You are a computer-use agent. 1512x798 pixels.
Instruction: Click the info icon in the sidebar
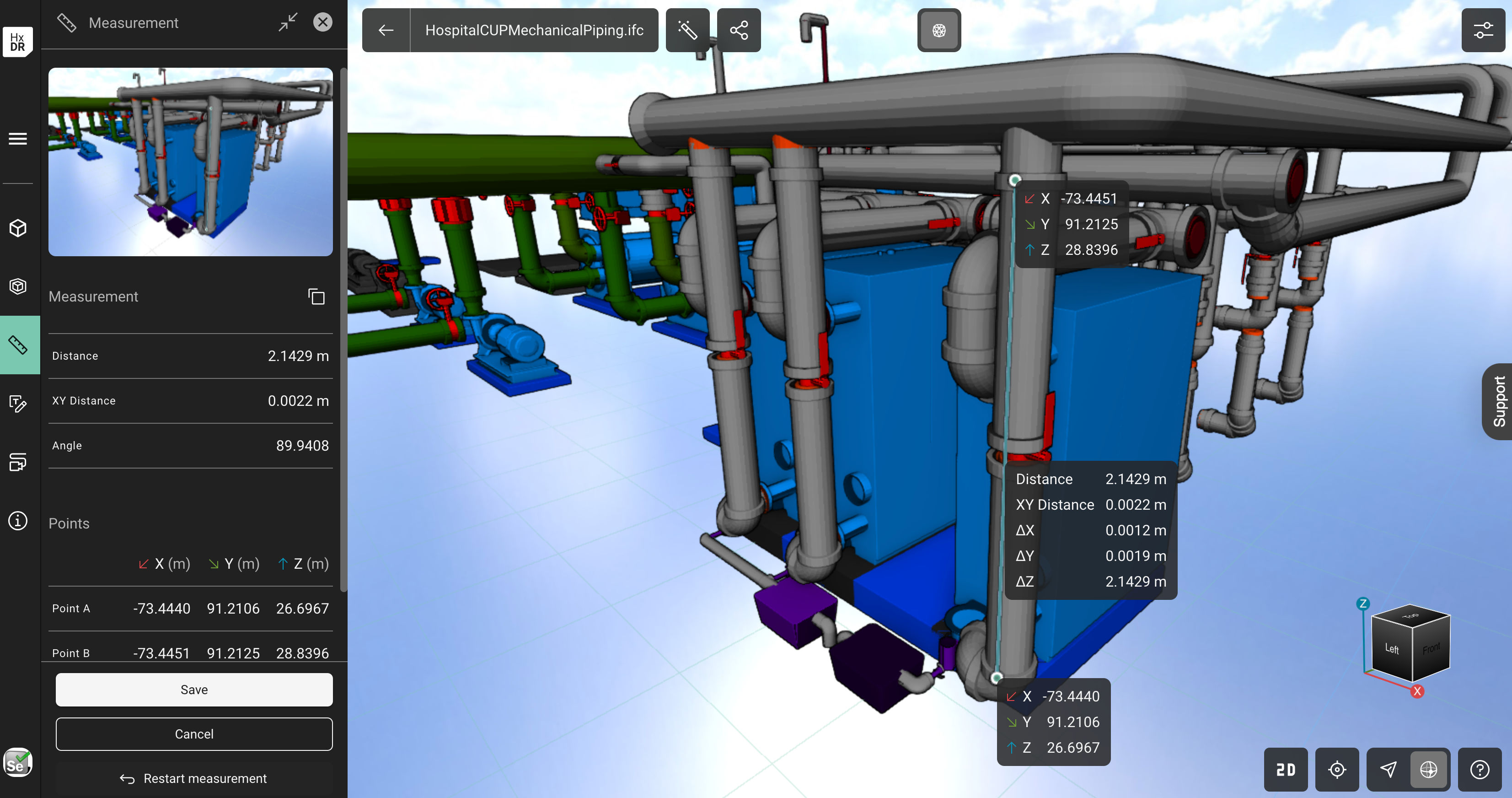18,521
